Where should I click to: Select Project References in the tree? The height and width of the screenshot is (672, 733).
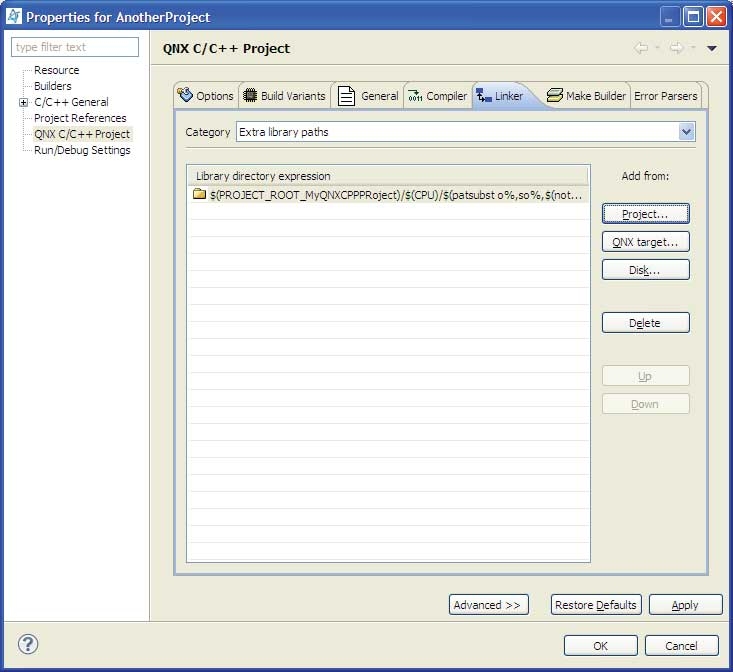pos(80,118)
